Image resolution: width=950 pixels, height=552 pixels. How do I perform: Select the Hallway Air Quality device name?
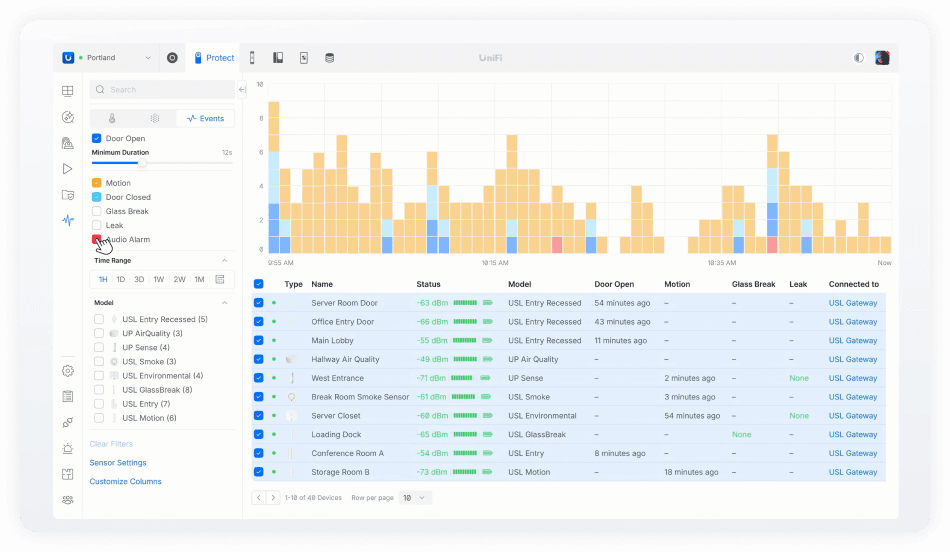(x=345, y=359)
